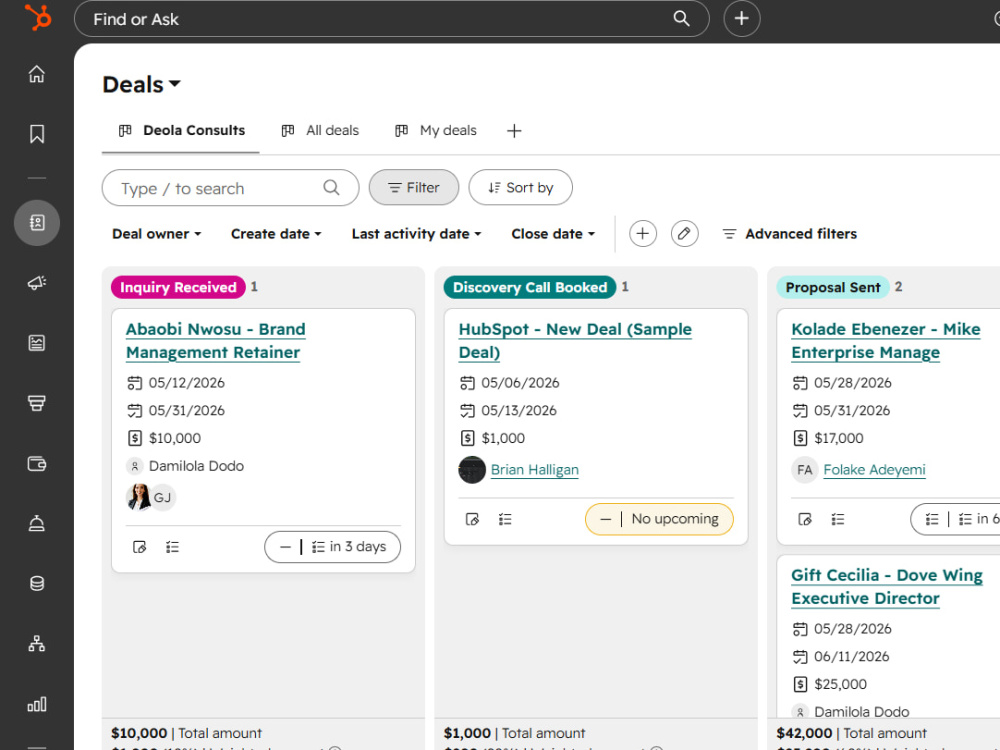Click $42,000 Total amount in Proposal Sent
The width and height of the screenshot is (1000, 750).
click(852, 733)
